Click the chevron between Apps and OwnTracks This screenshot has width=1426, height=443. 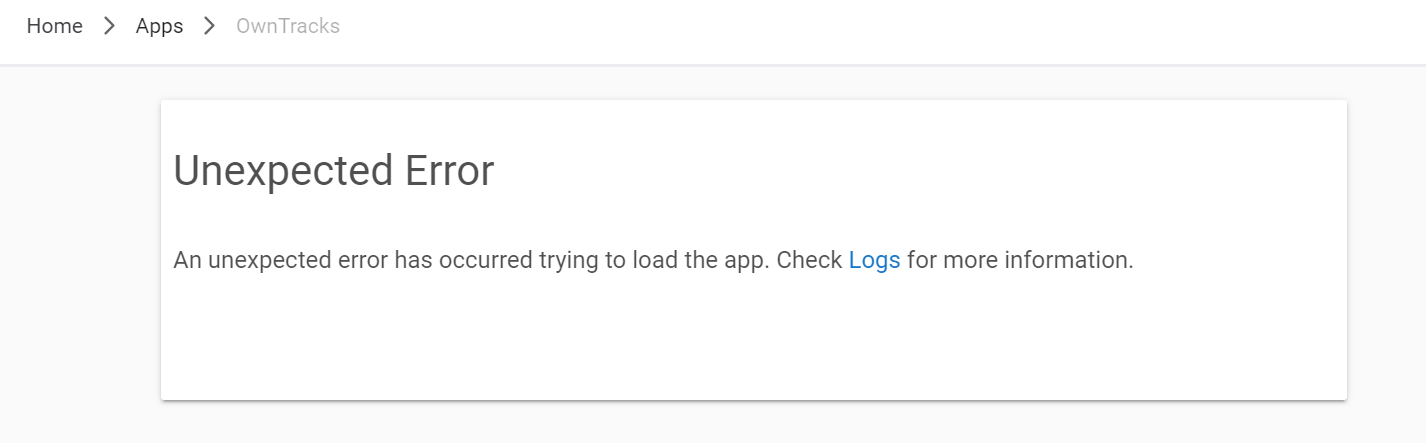[209, 26]
